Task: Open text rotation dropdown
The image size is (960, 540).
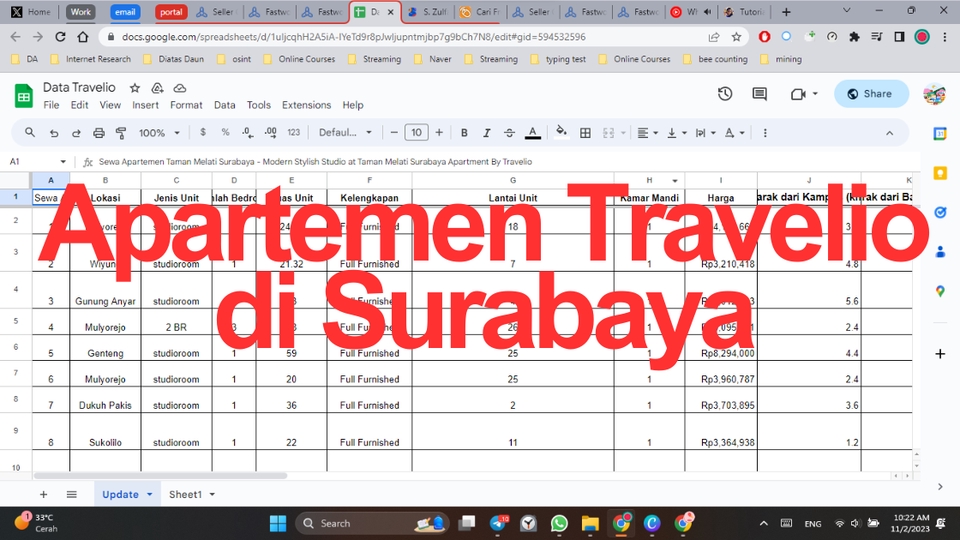Action: click(734, 133)
